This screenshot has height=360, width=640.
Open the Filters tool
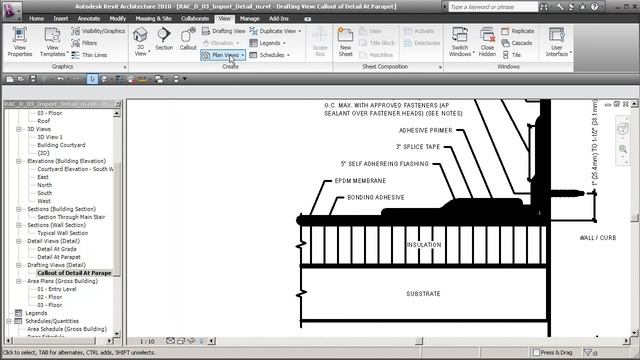coord(84,43)
